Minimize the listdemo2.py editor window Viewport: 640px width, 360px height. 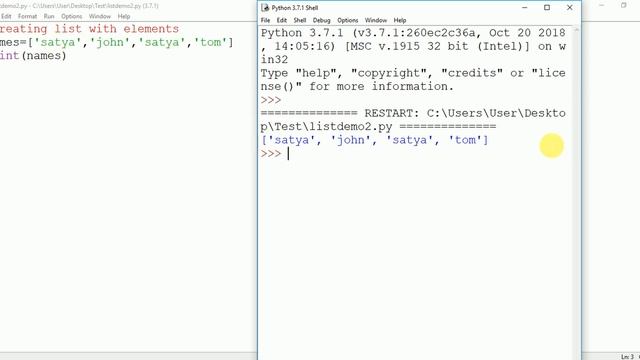pos(602,5)
